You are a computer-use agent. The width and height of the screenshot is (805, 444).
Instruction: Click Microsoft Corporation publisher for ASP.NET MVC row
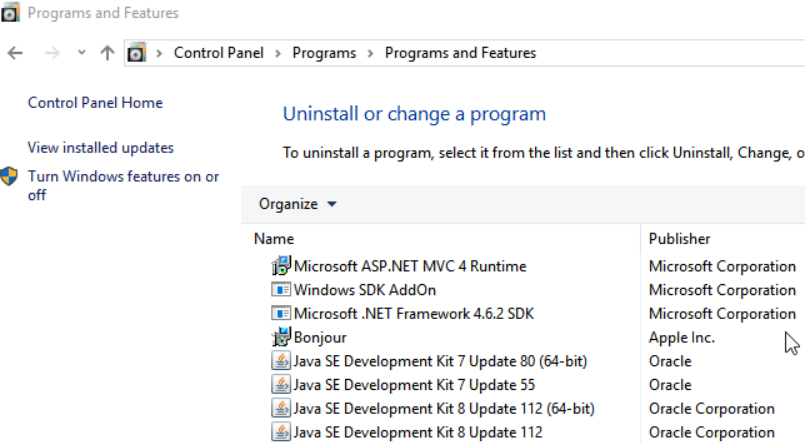click(722, 266)
